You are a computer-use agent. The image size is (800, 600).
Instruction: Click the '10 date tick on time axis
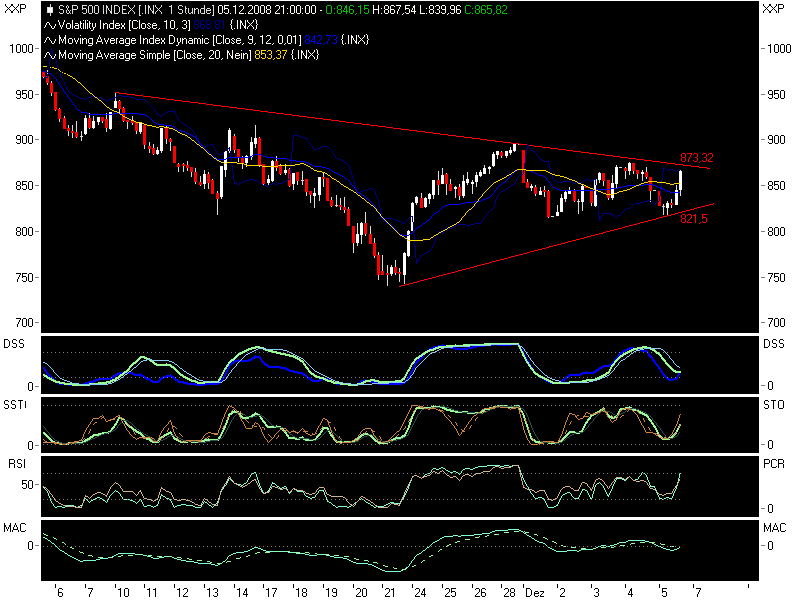click(122, 592)
